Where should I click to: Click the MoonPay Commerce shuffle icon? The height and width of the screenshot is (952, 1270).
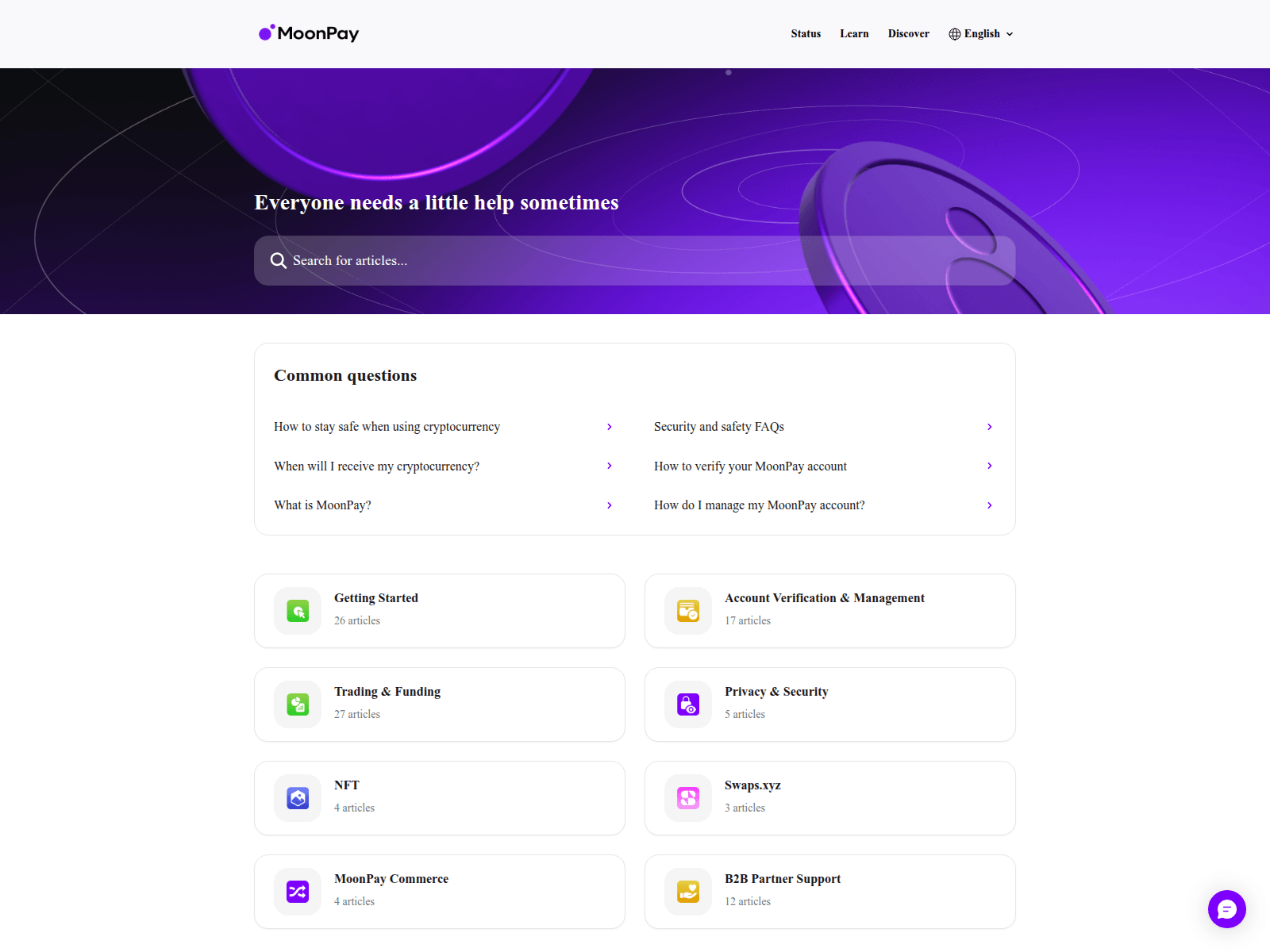pyautogui.click(x=298, y=892)
